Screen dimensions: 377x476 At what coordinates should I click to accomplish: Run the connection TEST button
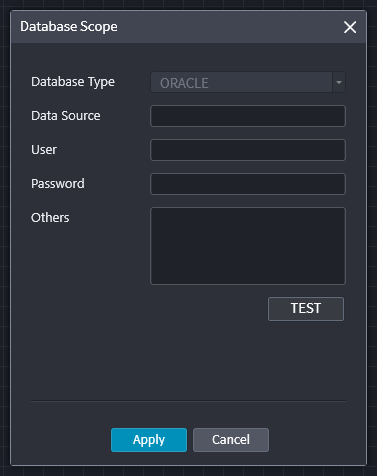click(x=306, y=309)
